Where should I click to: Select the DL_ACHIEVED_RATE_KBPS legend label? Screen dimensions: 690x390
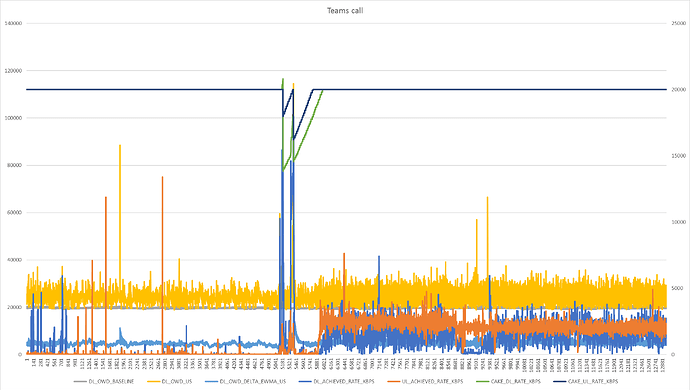pyautogui.click(x=344, y=381)
